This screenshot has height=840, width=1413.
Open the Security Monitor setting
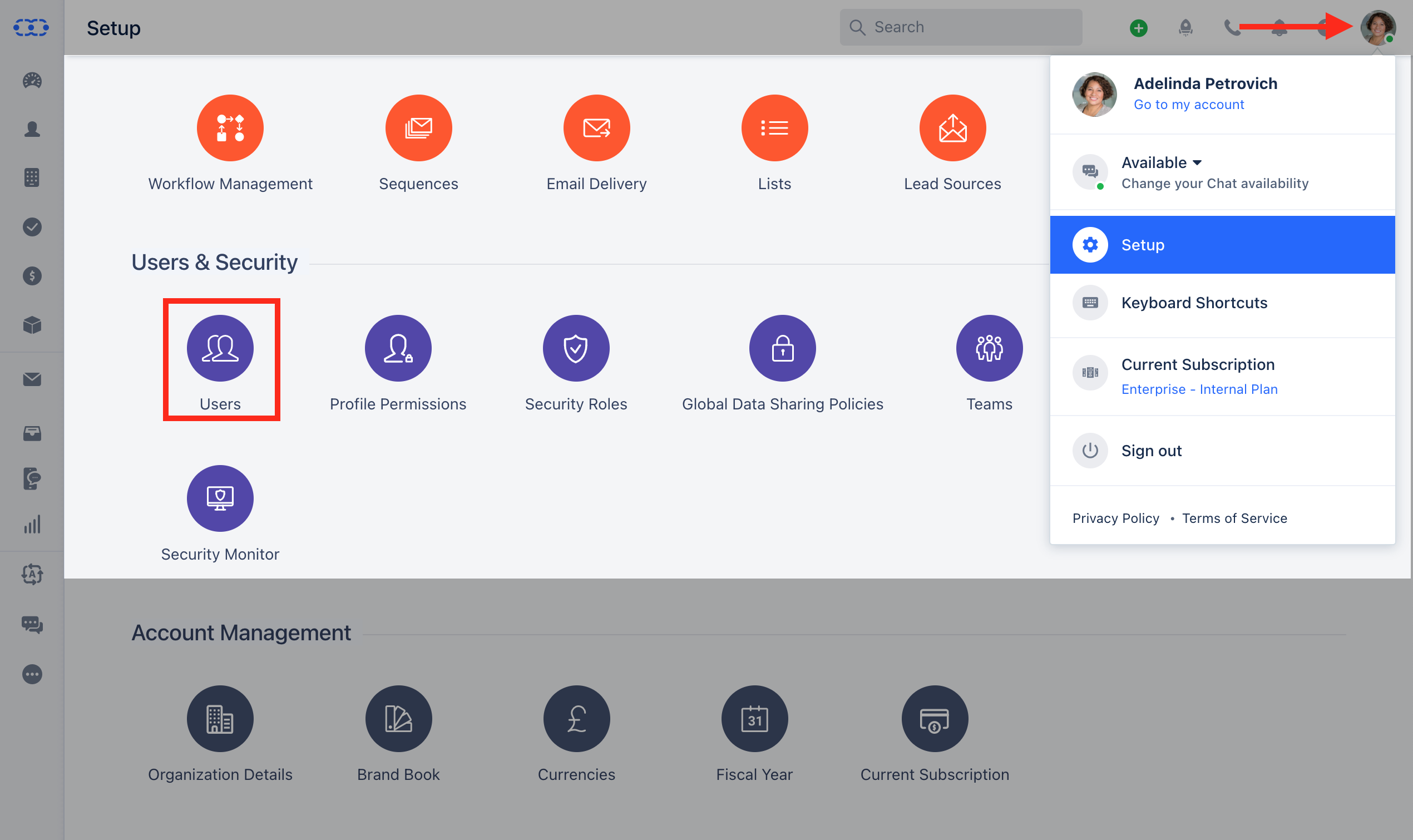220,498
